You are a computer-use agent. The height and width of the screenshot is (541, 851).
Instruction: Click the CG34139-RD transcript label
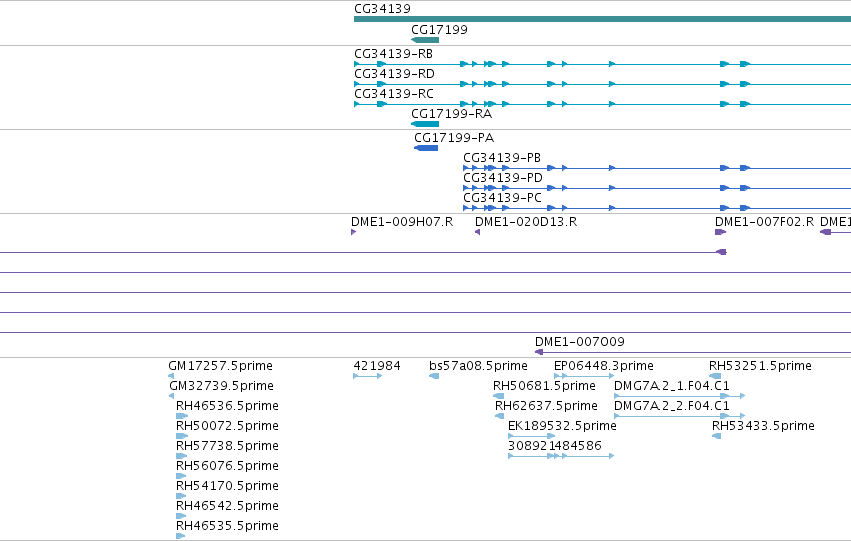pyautogui.click(x=394, y=74)
